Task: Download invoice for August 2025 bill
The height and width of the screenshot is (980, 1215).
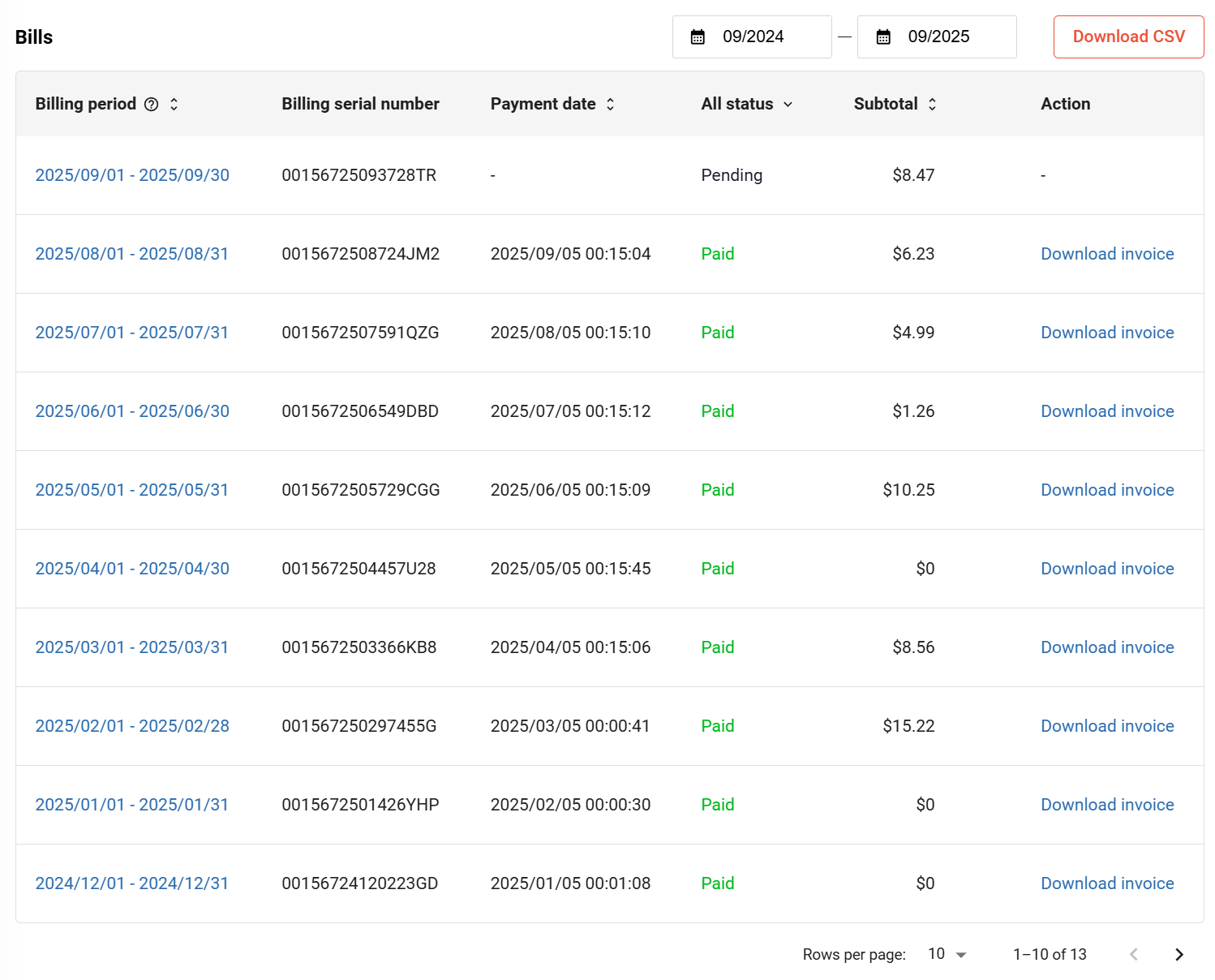Action: pyautogui.click(x=1107, y=254)
